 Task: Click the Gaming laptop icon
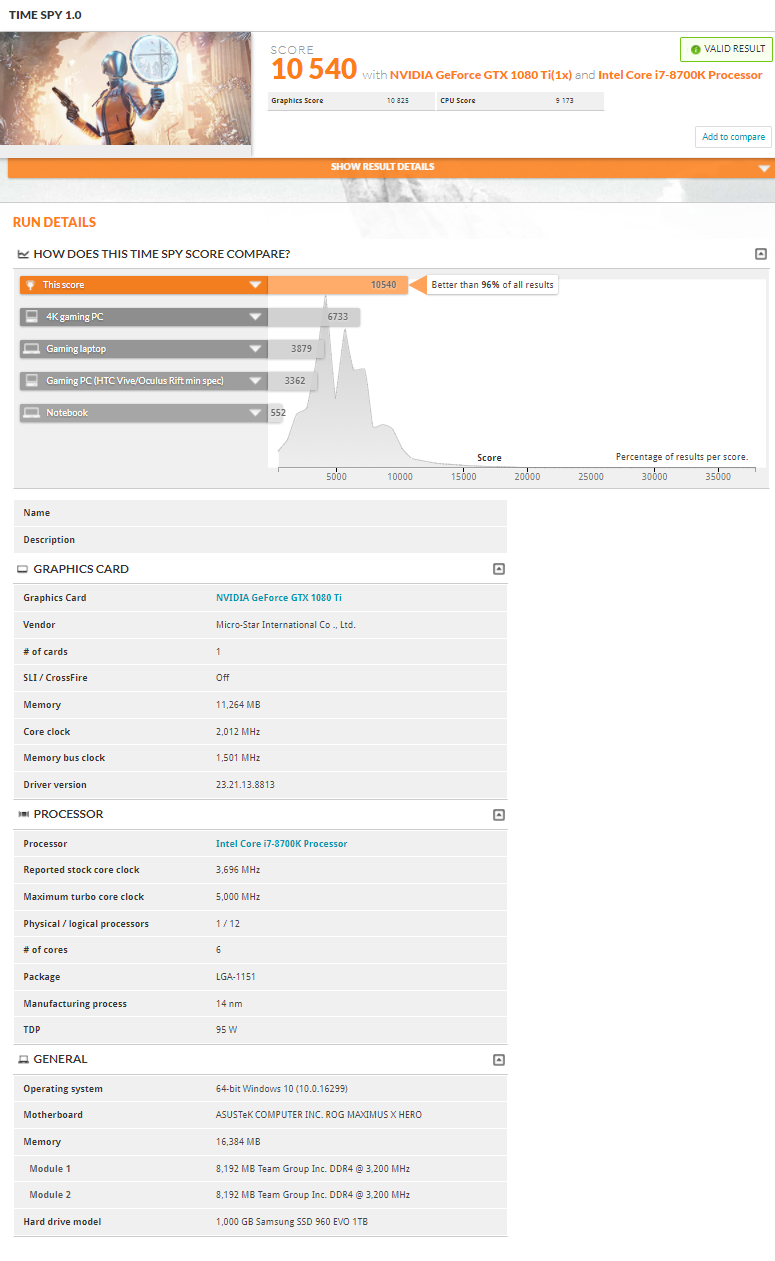click(31, 349)
